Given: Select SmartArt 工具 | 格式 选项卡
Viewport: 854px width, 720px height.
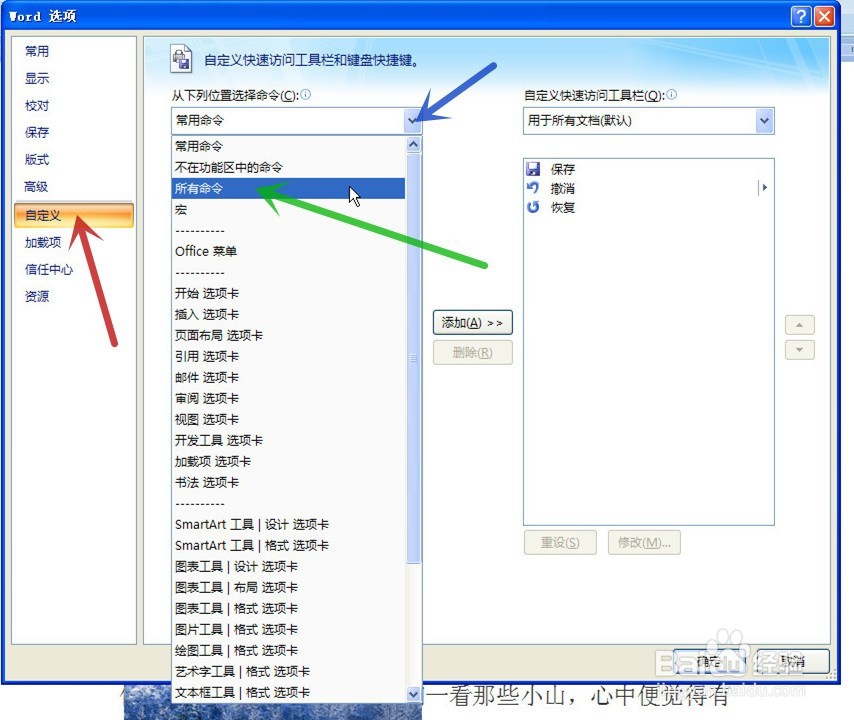Looking at the screenshot, I should (x=288, y=545).
